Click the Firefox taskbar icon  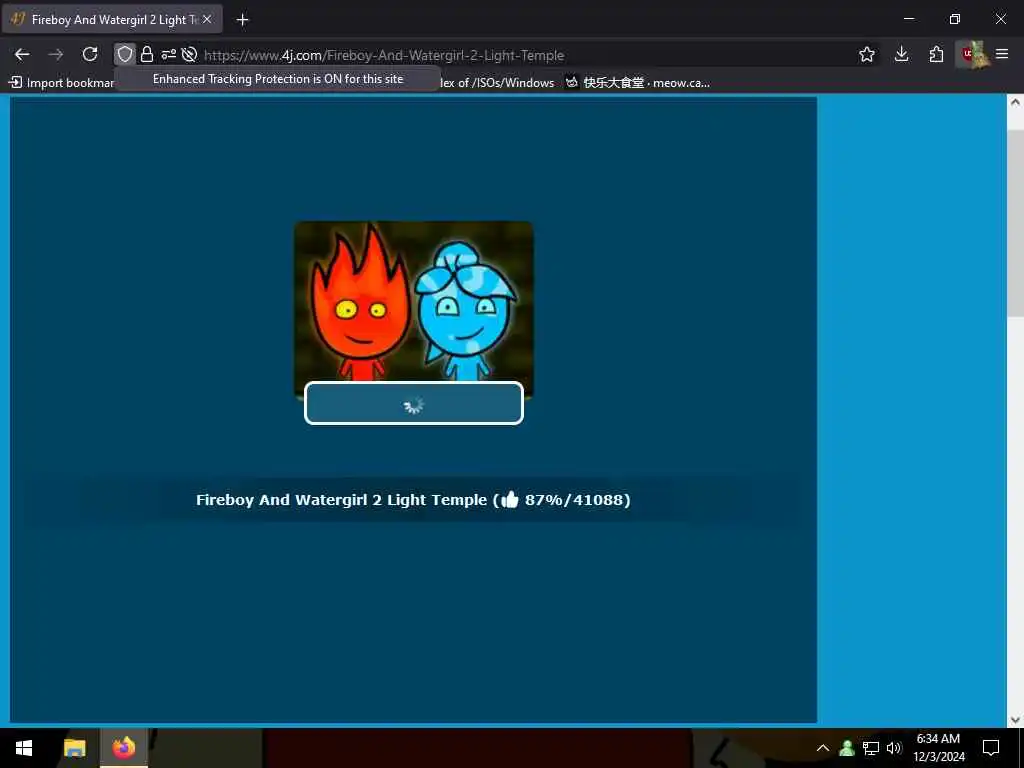(123, 748)
